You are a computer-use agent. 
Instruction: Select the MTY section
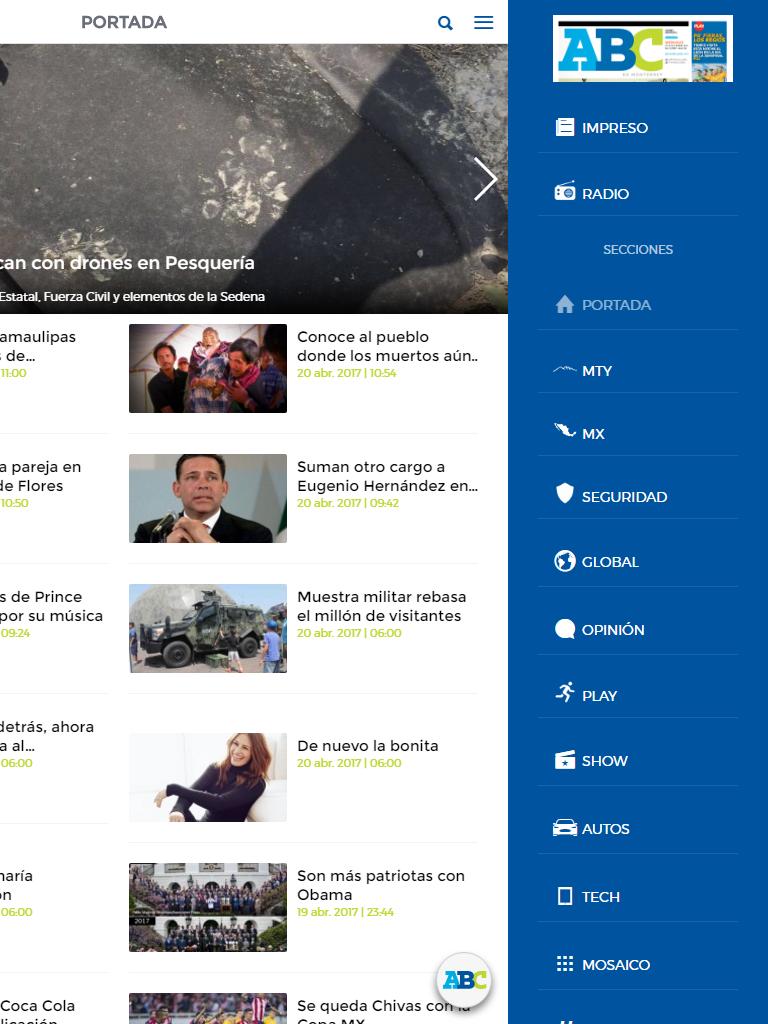tap(596, 371)
